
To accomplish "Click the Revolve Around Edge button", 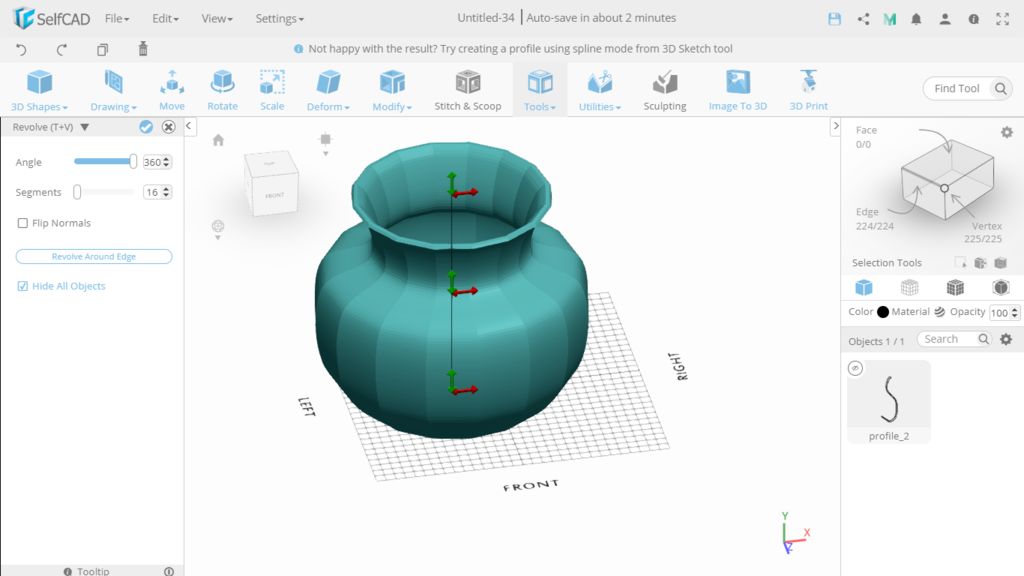I will (x=94, y=257).
